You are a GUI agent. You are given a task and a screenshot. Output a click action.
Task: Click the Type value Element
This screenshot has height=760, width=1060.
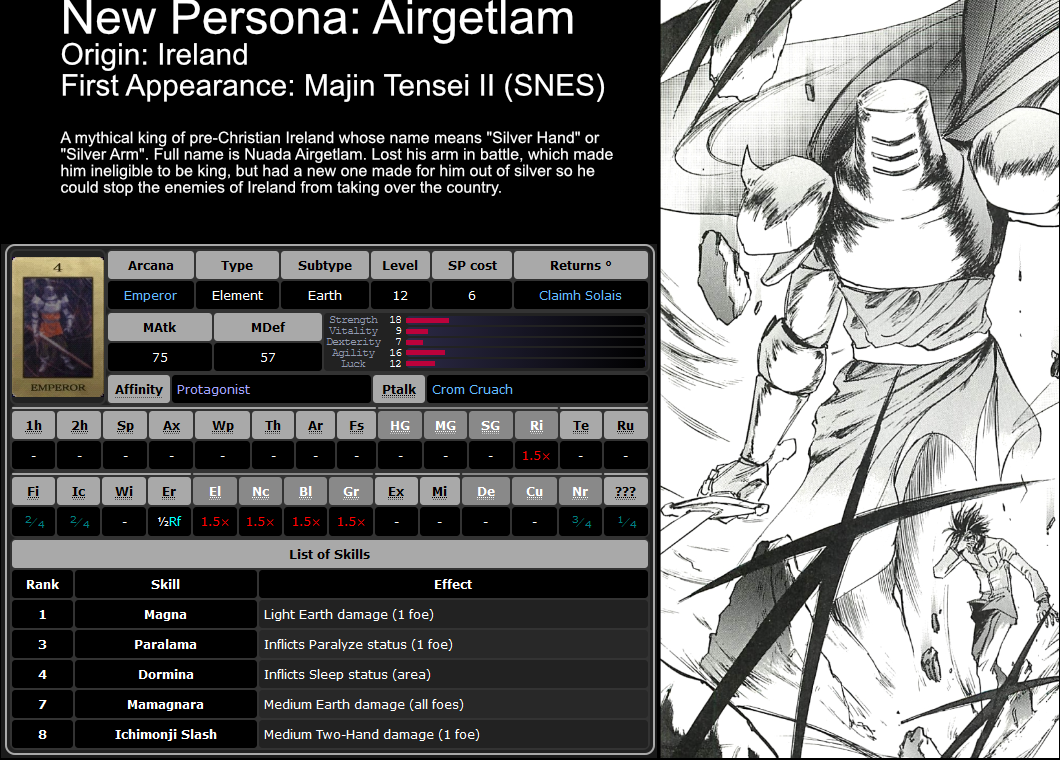click(237, 295)
